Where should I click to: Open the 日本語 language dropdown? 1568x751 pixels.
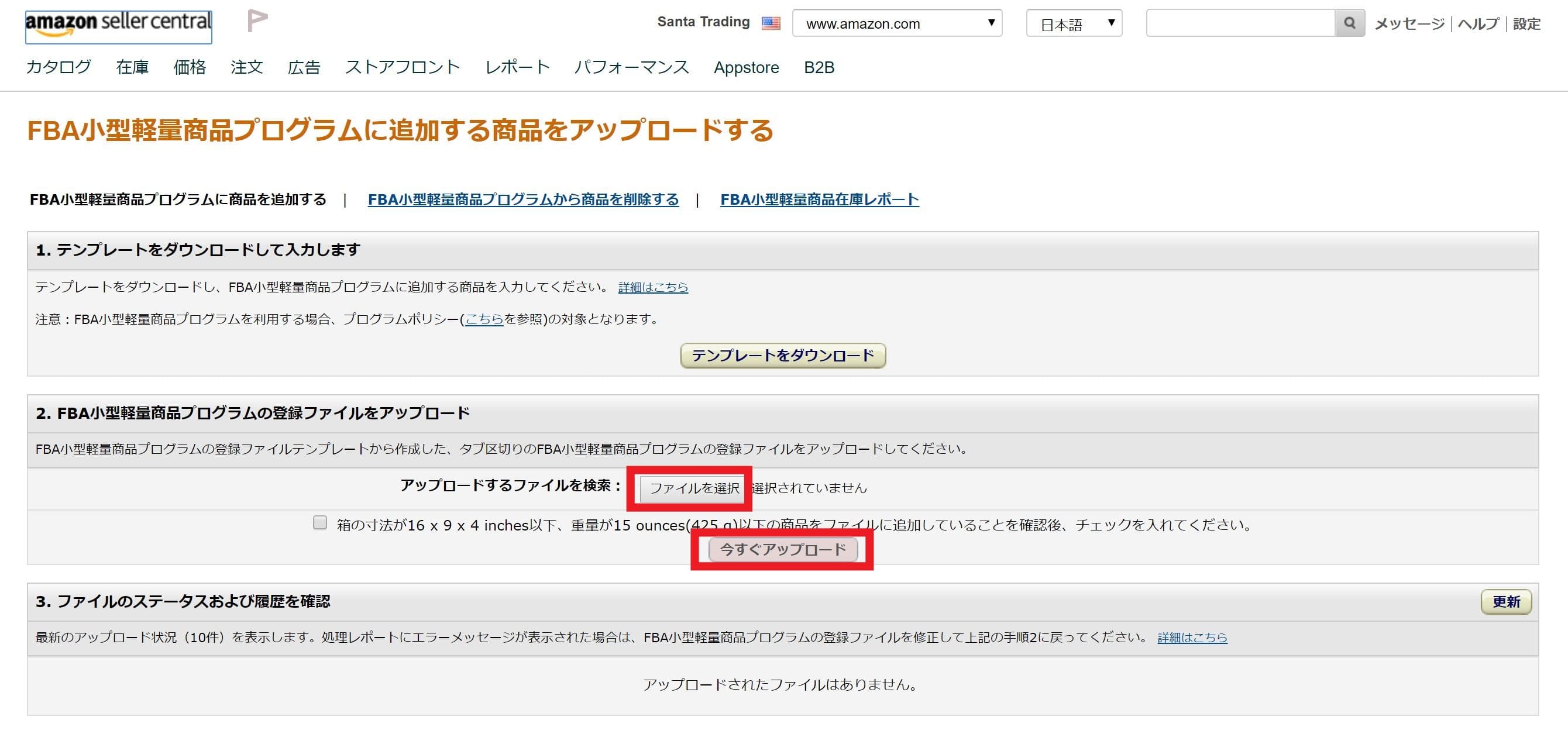point(1074,23)
